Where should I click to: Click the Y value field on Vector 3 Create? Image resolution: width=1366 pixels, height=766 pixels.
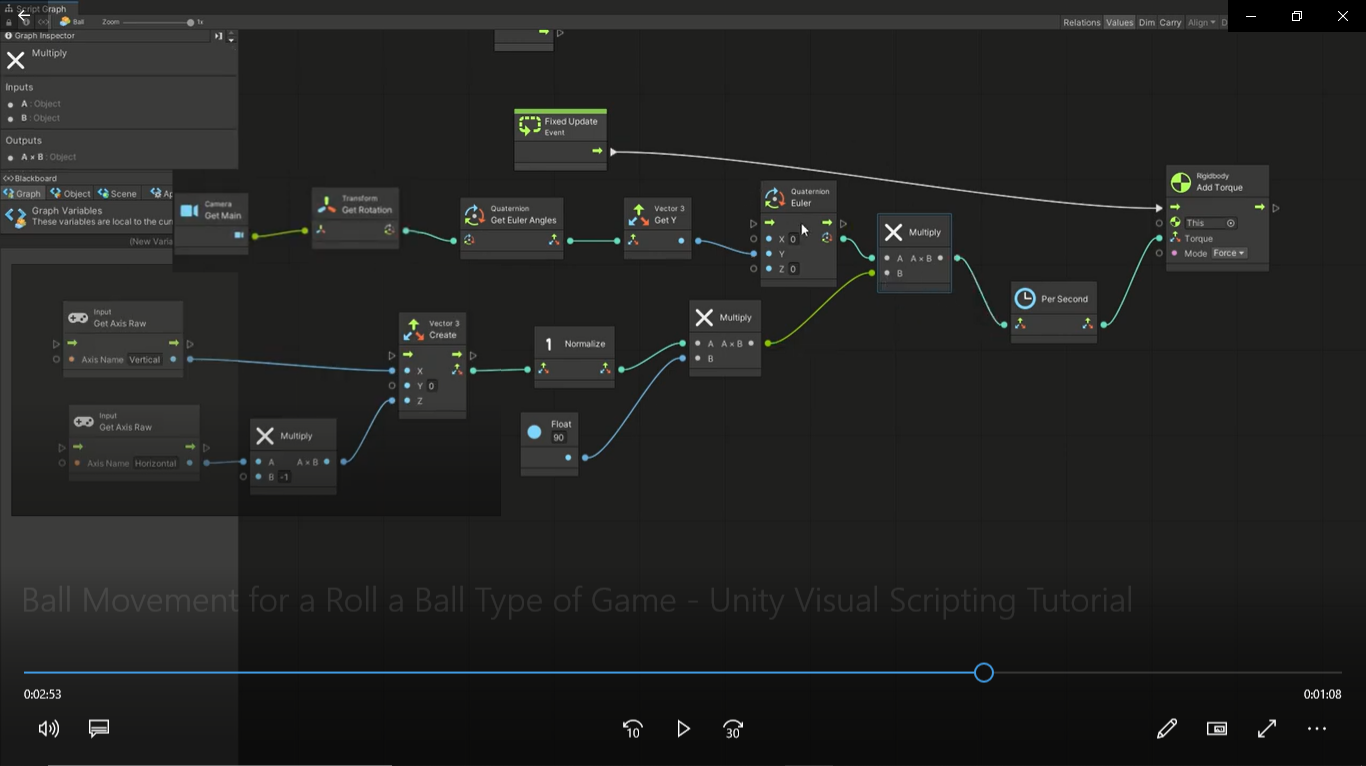coord(432,386)
